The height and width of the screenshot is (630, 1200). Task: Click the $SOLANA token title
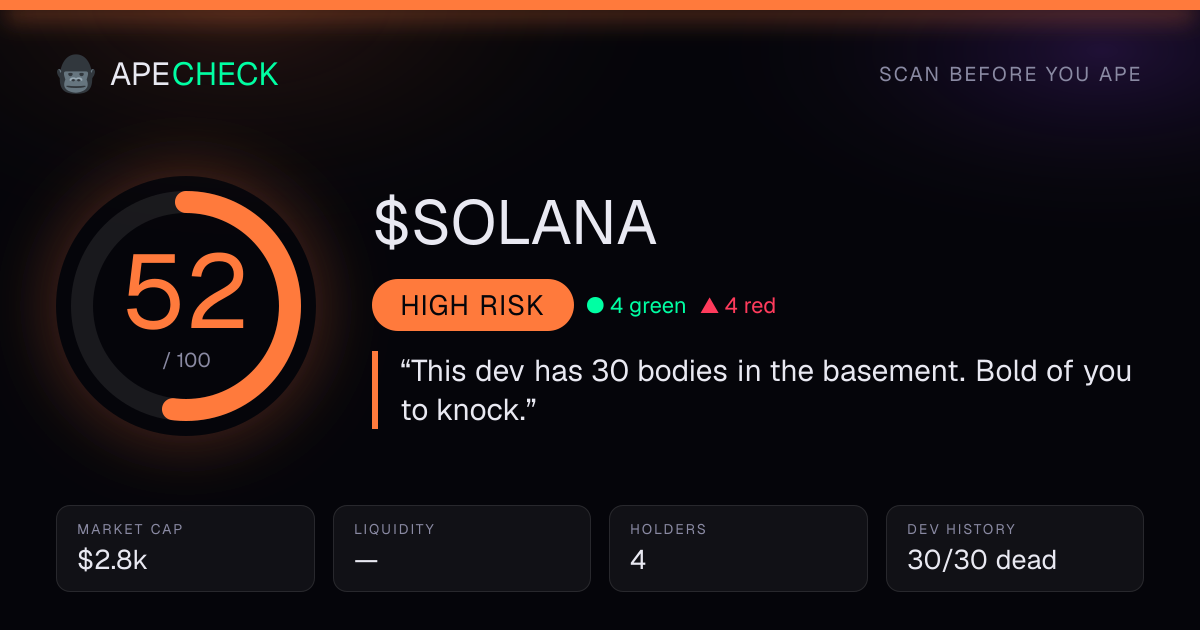click(x=515, y=223)
